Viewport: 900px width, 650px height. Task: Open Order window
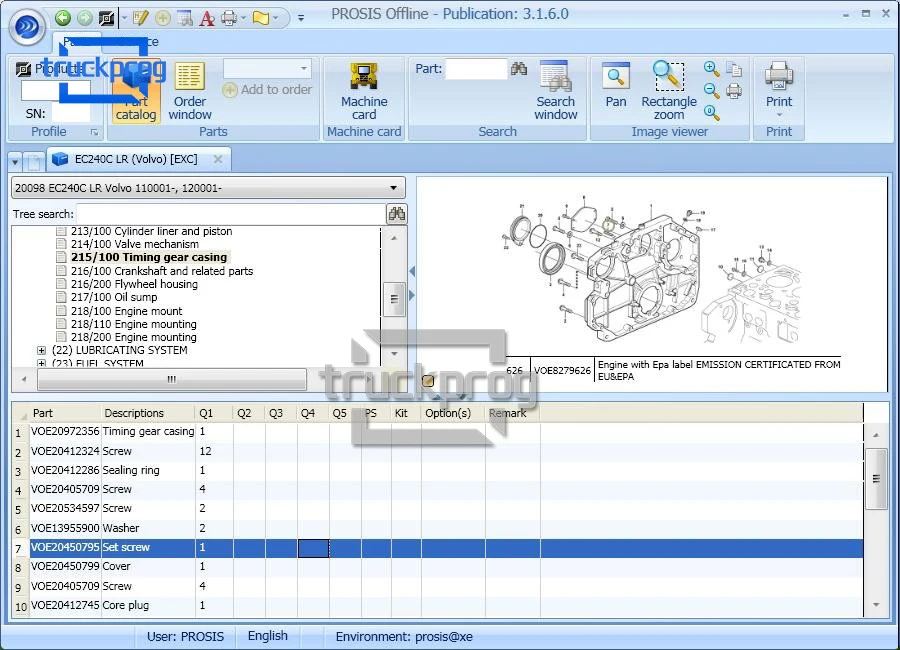(x=190, y=92)
